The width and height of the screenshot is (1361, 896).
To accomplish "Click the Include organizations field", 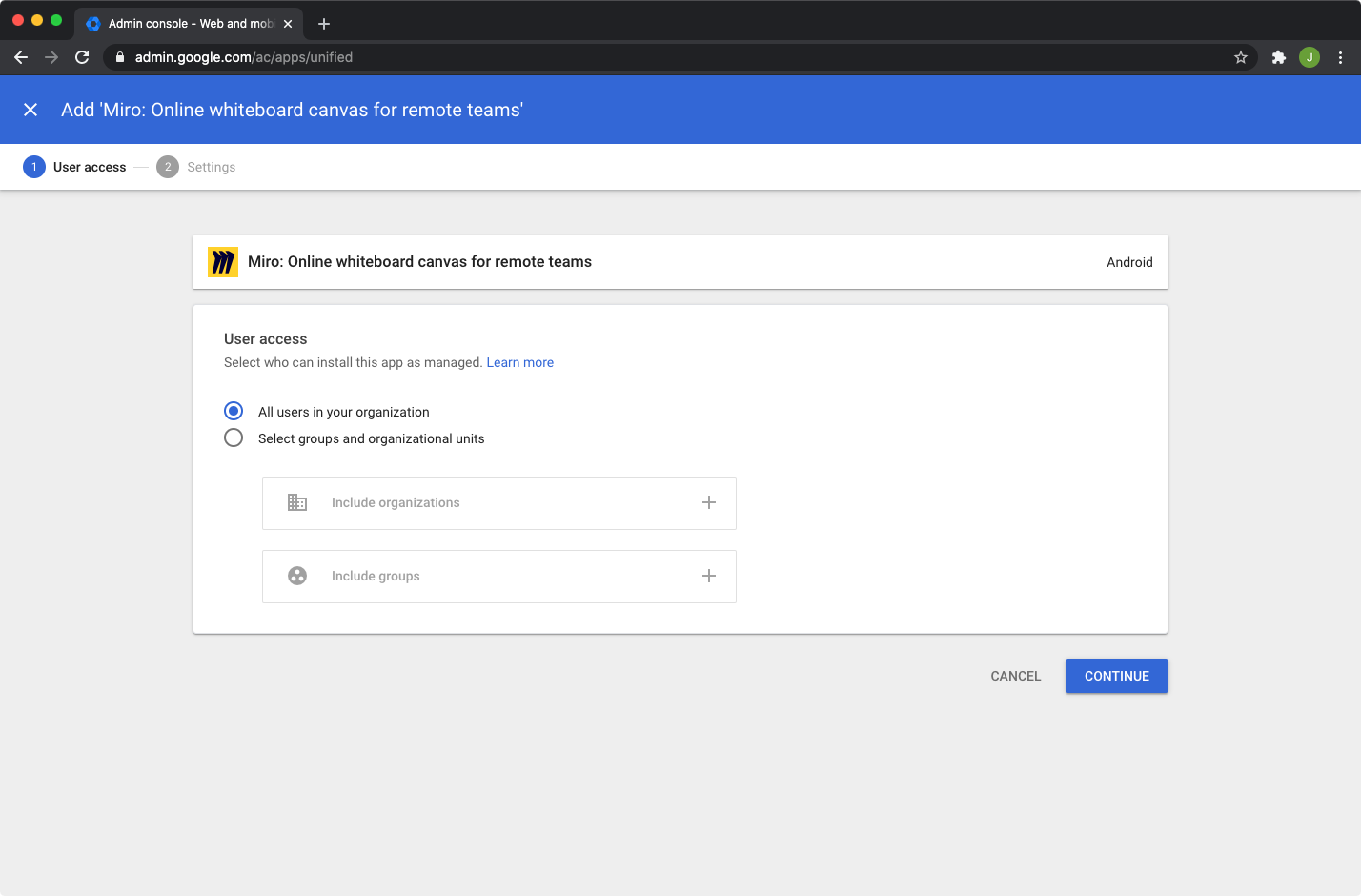I will point(499,503).
